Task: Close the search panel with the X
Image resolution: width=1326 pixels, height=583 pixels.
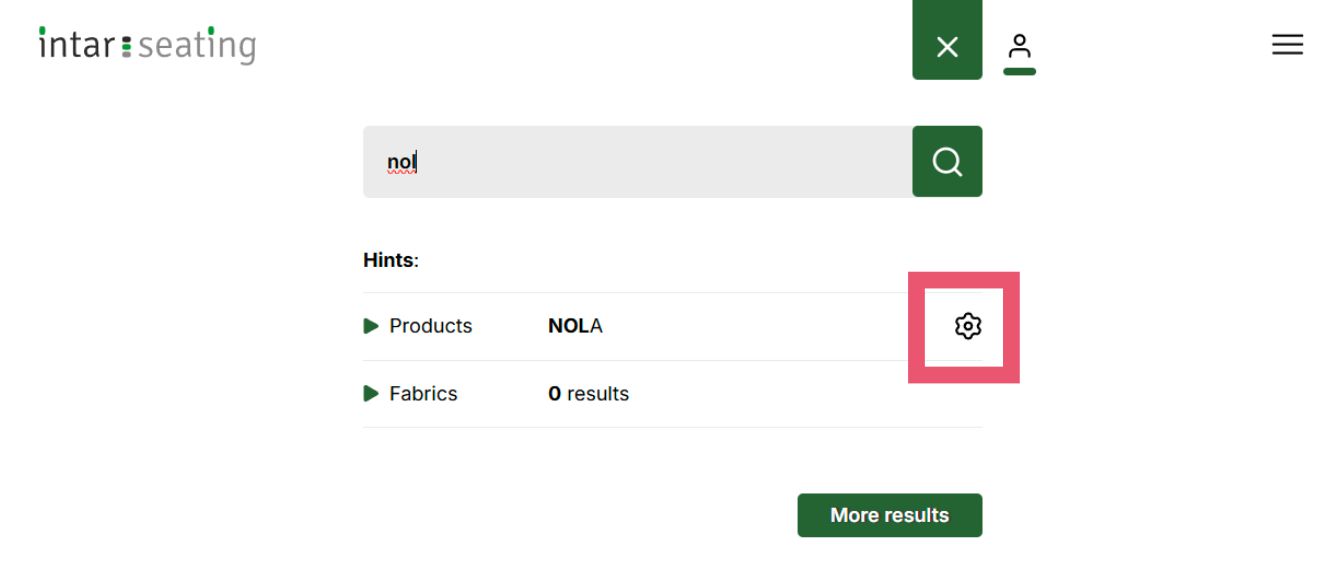Action: pyautogui.click(x=946, y=46)
